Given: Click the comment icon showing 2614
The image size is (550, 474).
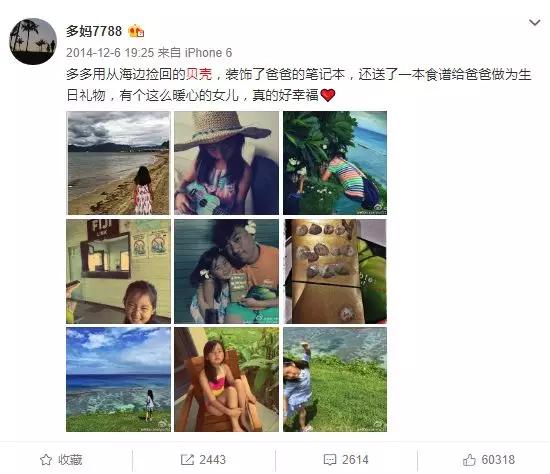Looking at the screenshot, I should tap(330, 460).
